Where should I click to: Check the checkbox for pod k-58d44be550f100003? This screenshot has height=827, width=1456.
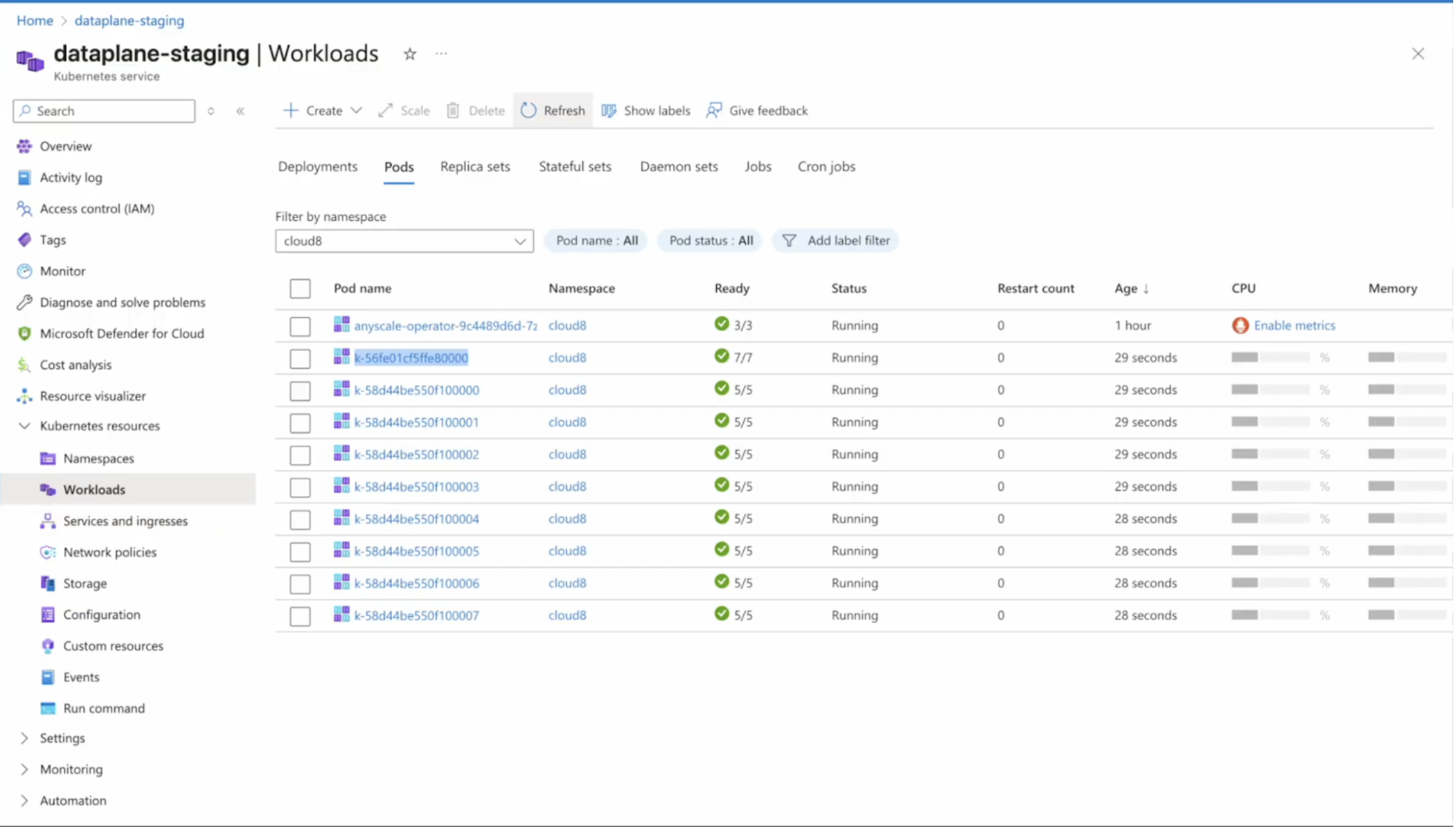[x=300, y=487]
